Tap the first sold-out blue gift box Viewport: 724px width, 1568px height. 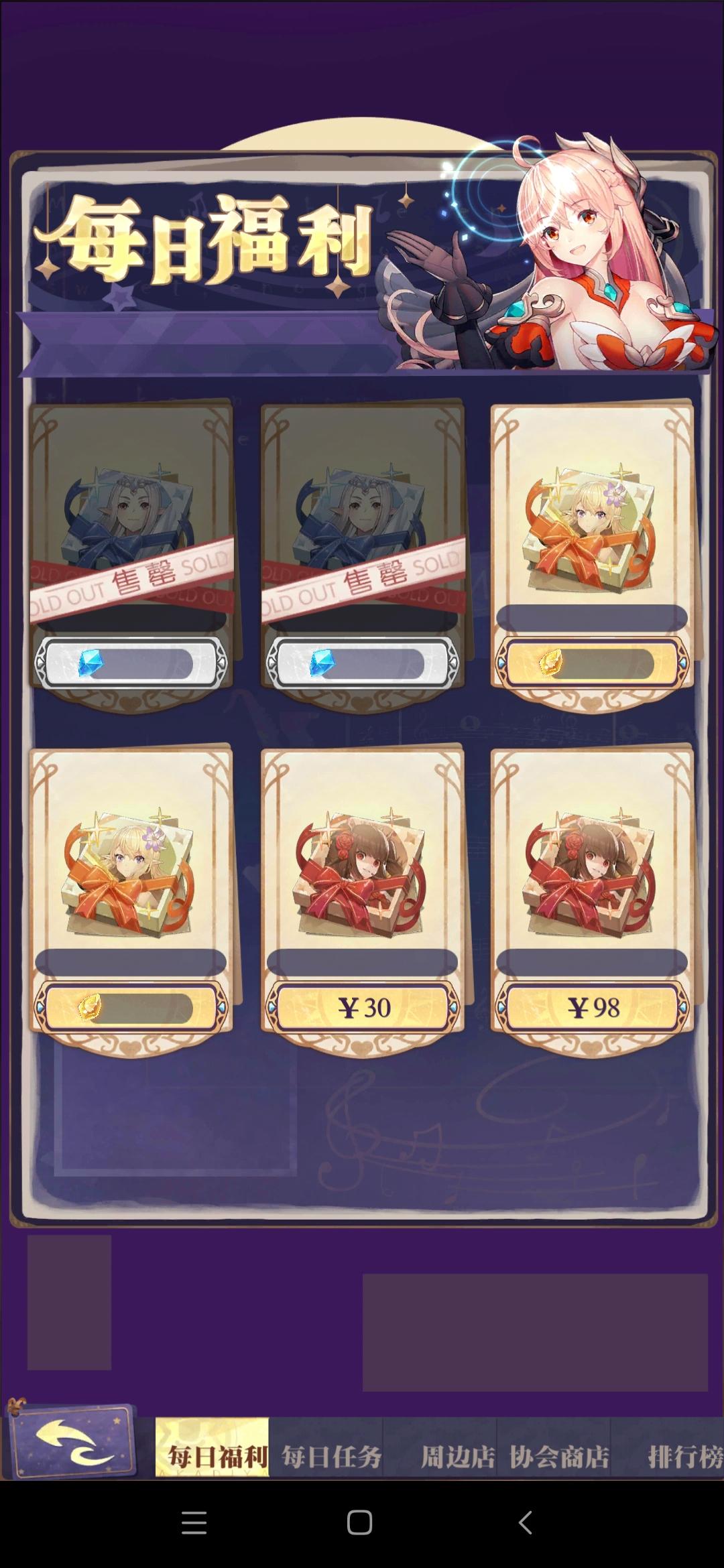point(131,529)
